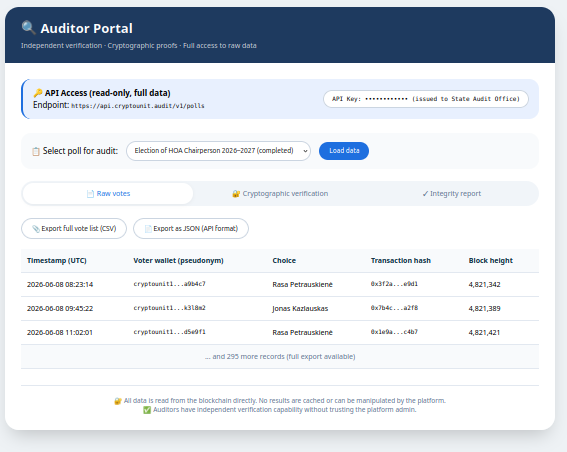Click the API endpoint URL text

138,106
